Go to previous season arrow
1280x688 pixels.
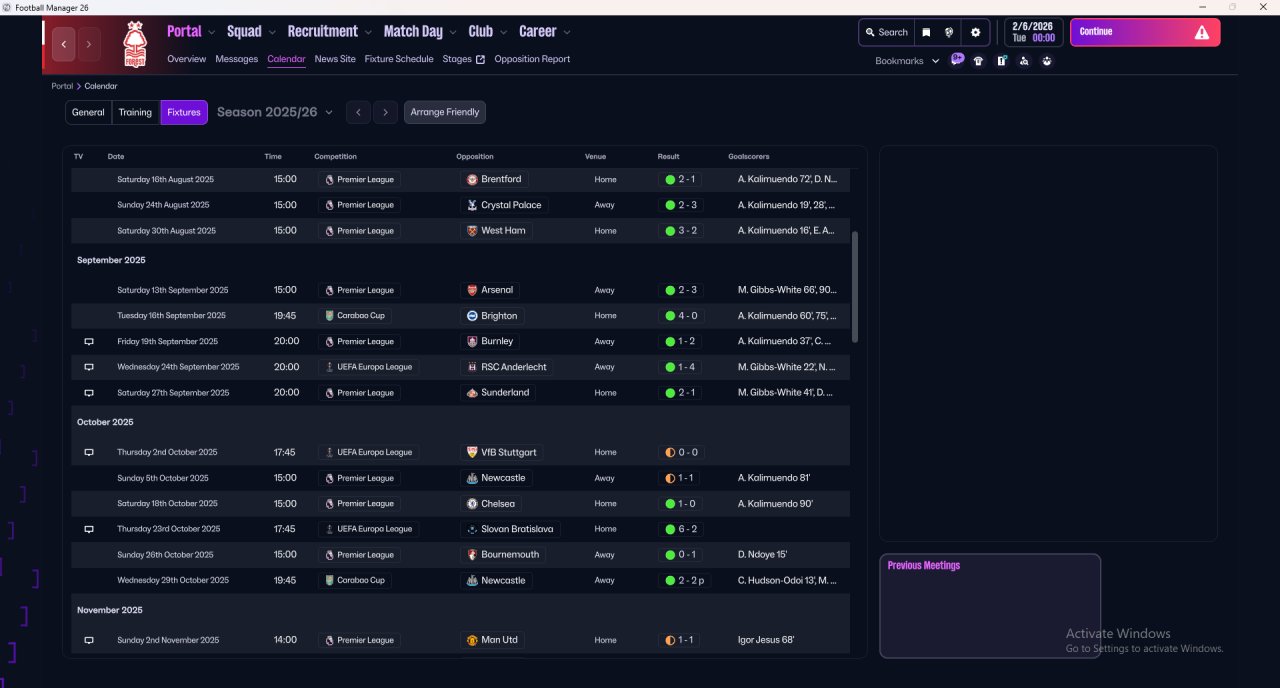(x=359, y=112)
